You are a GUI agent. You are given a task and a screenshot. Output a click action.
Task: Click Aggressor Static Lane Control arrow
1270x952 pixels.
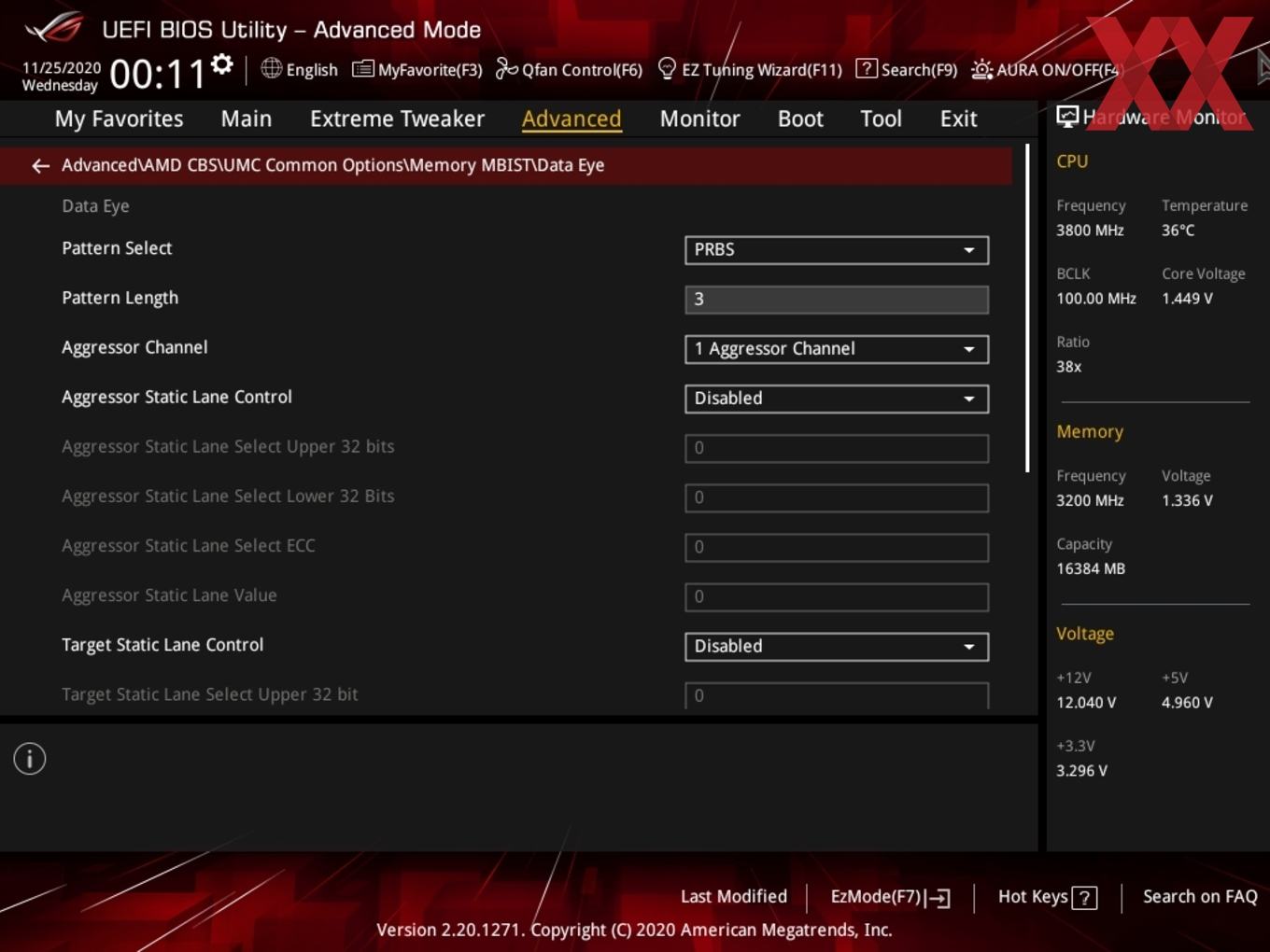point(969,399)
